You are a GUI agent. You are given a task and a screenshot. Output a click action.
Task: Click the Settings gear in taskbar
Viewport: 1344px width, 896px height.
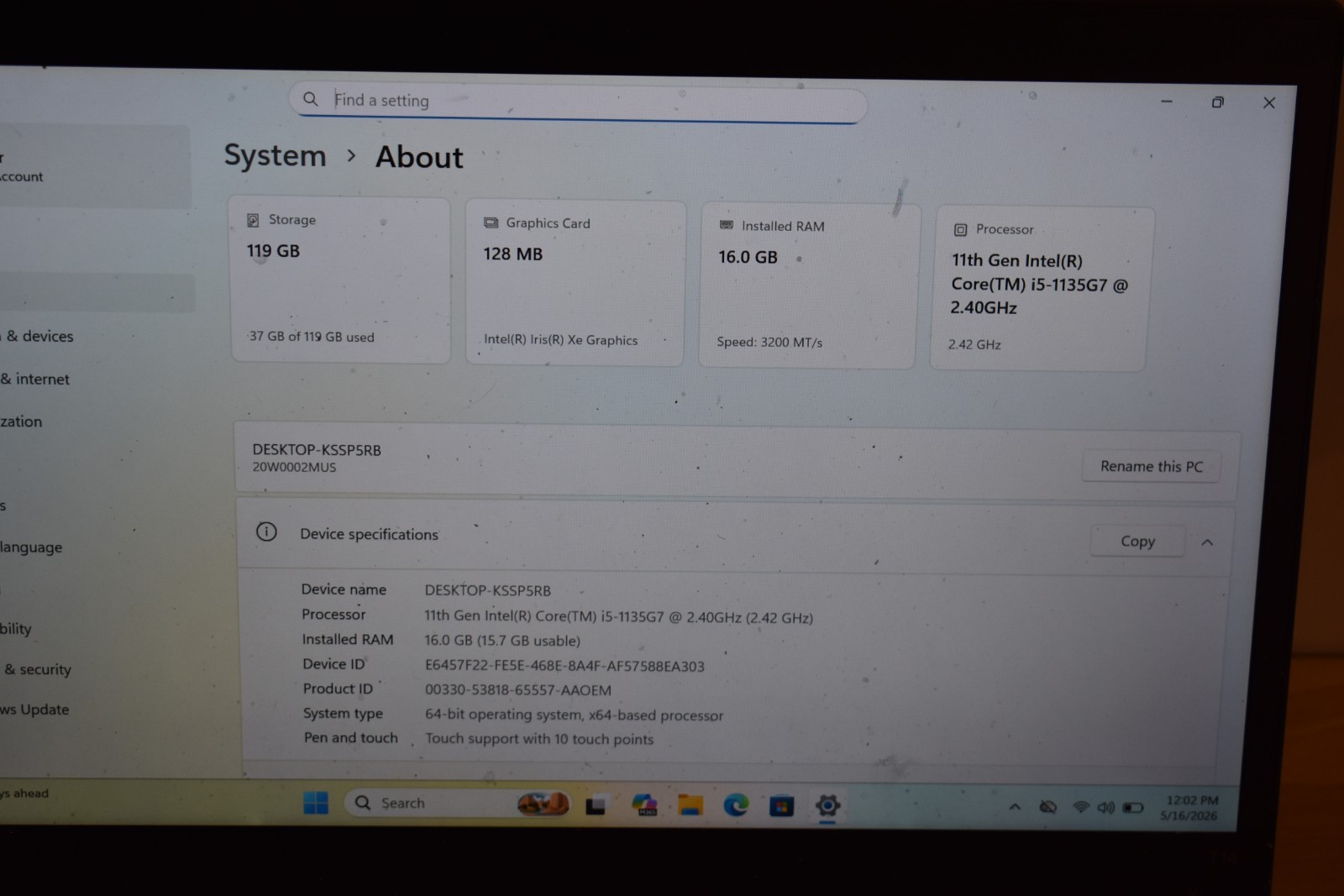[827, 806]
